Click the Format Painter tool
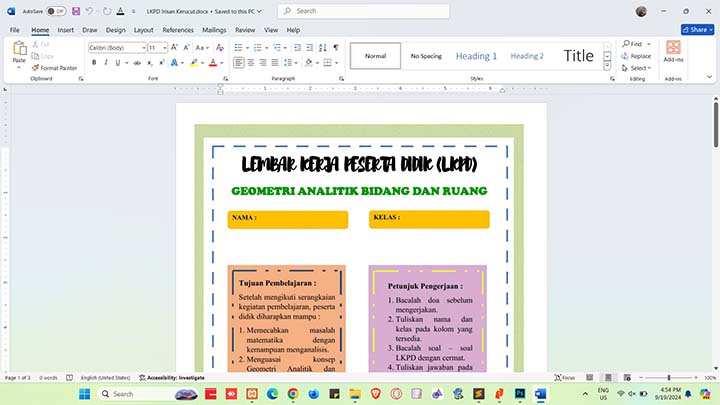This screenshot has width=720, height=405. point(54,68)
